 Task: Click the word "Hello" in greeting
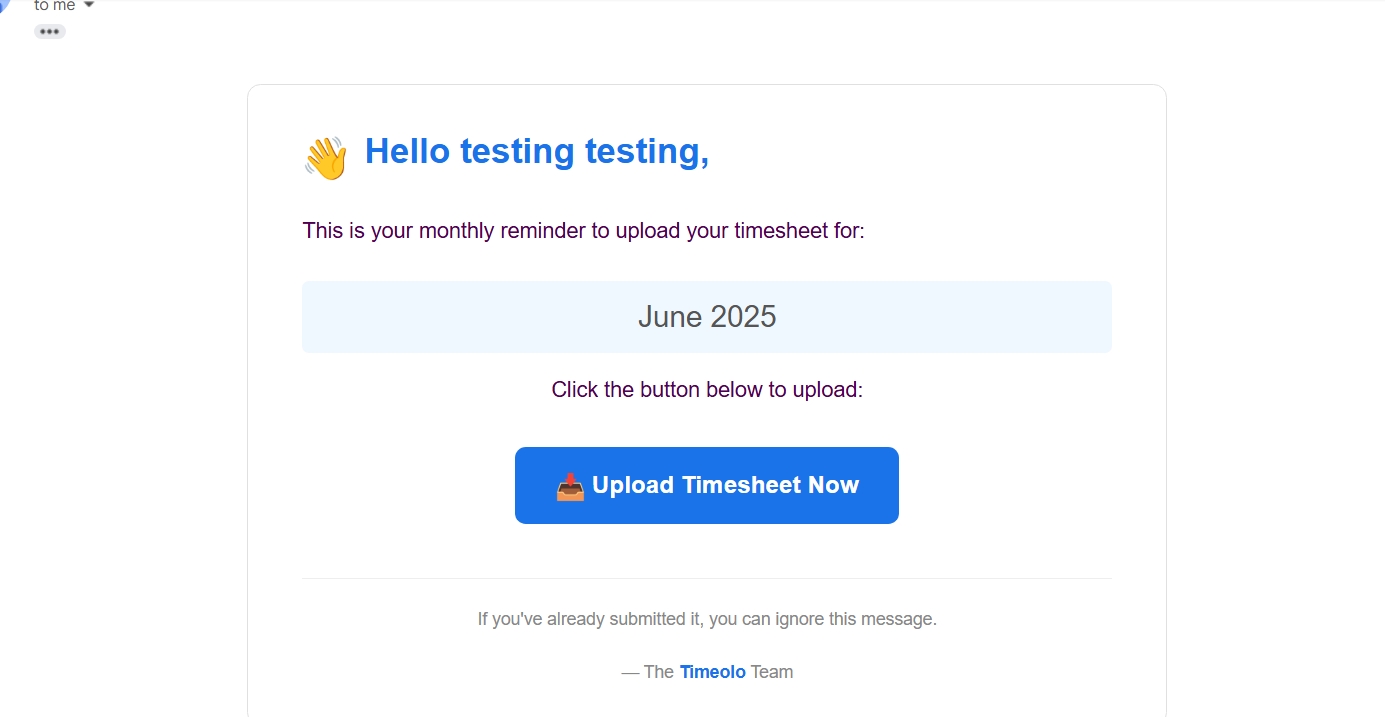click(406, 152)
